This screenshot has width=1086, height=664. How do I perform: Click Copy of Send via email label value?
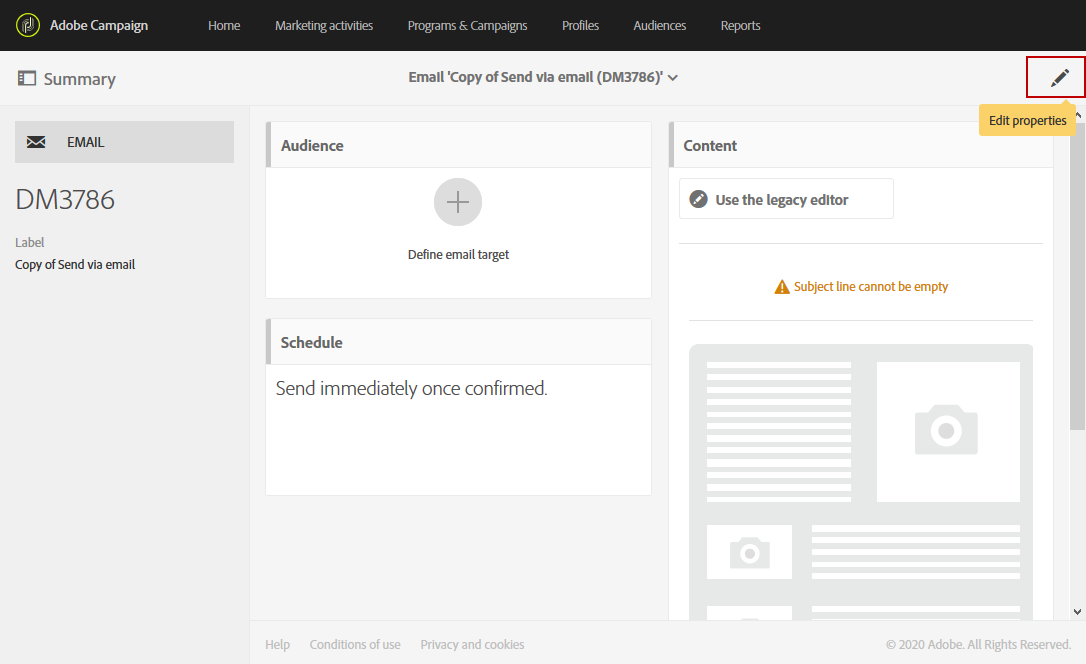point(75,264)
